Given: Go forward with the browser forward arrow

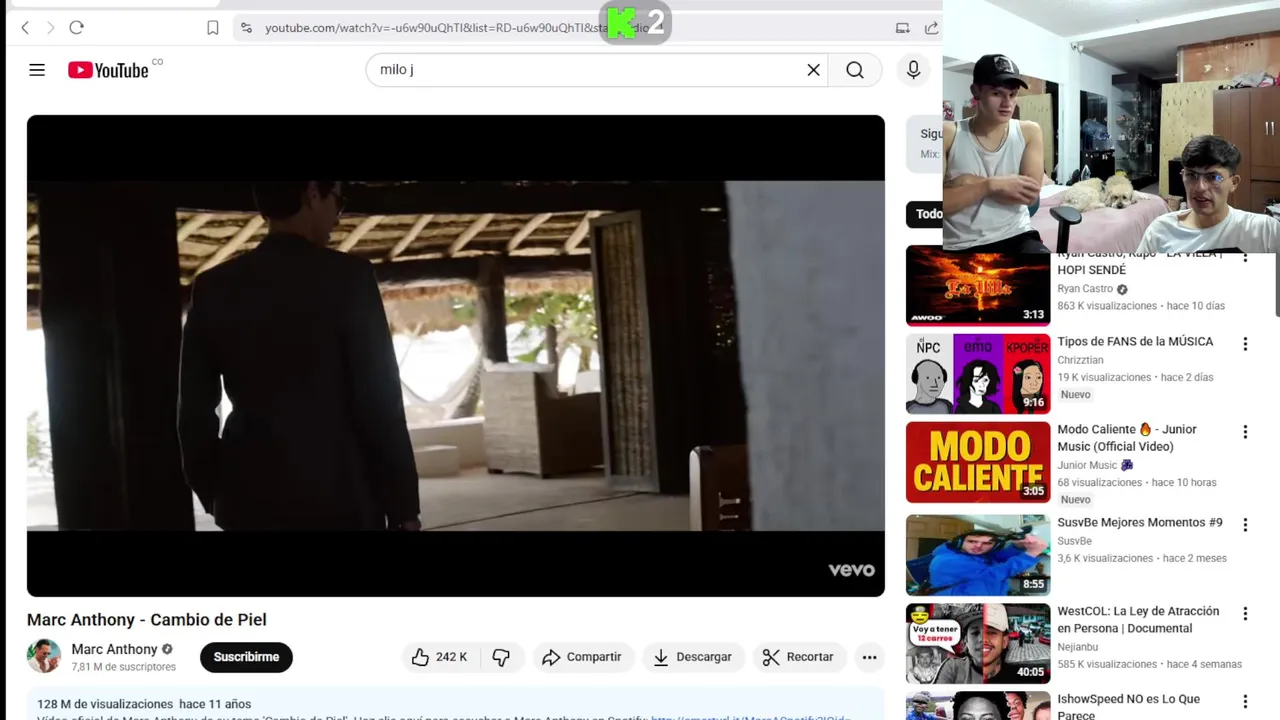Looking at the screenshot, I should click(50, 28).
